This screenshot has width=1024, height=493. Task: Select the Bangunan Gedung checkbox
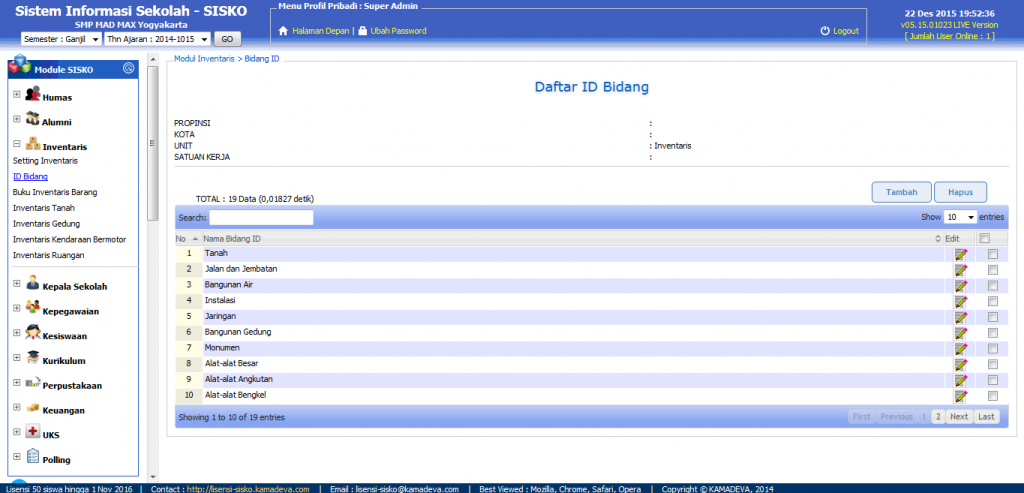point(993,332)
